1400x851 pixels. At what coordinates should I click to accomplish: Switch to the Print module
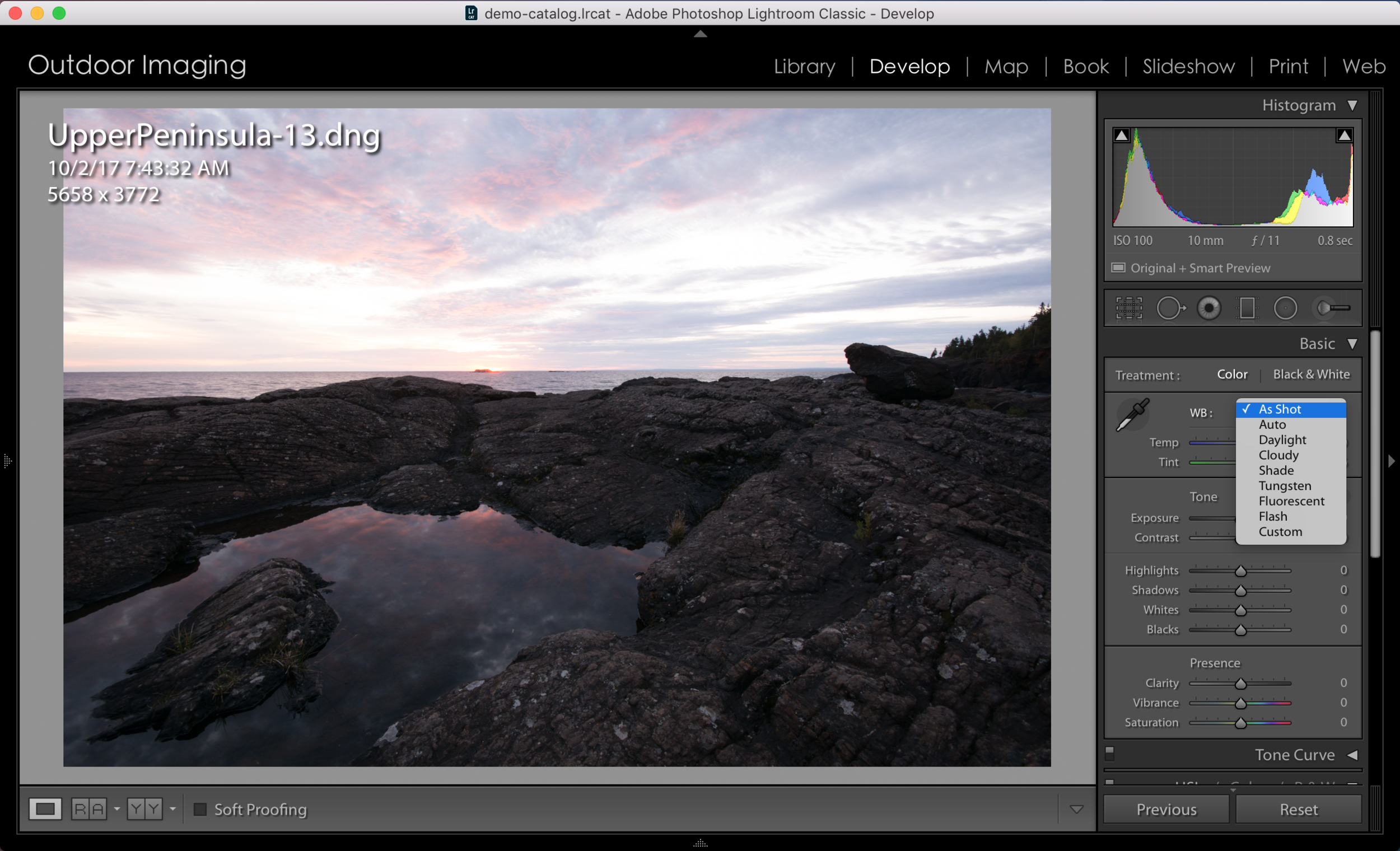(1288, 67)
